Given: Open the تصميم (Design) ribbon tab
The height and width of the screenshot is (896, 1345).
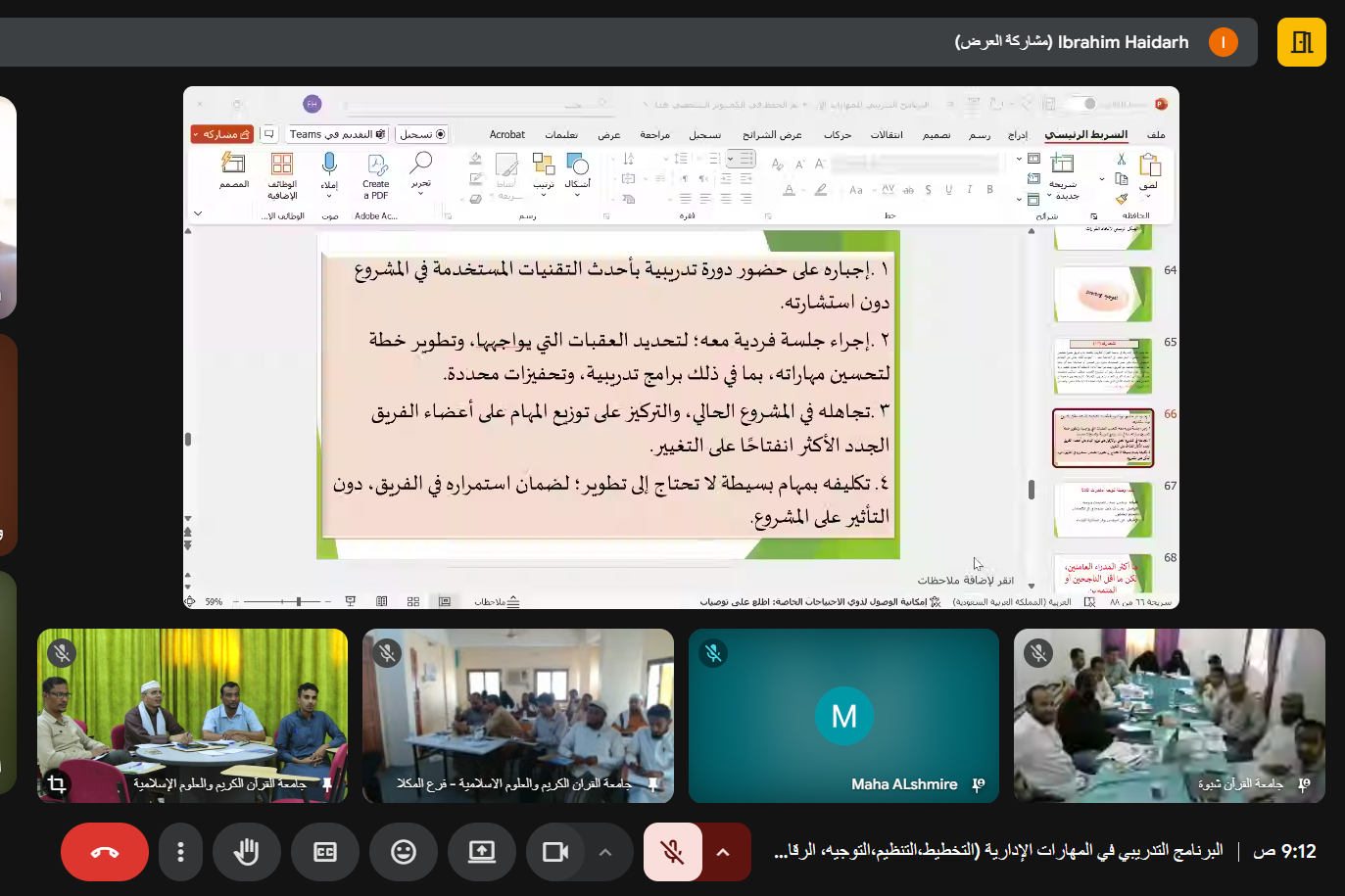Looking at the screenshot, I should (x=937, y=134).
